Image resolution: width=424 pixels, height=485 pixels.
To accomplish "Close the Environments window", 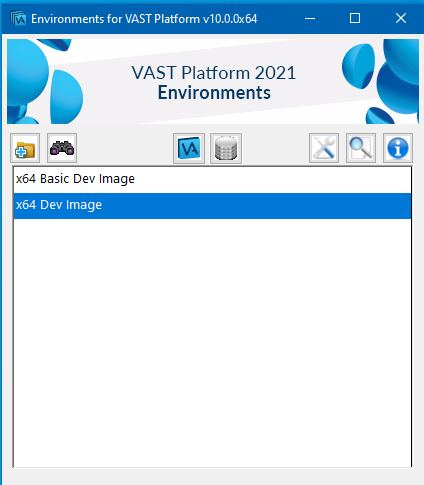I will coord(401,18).
